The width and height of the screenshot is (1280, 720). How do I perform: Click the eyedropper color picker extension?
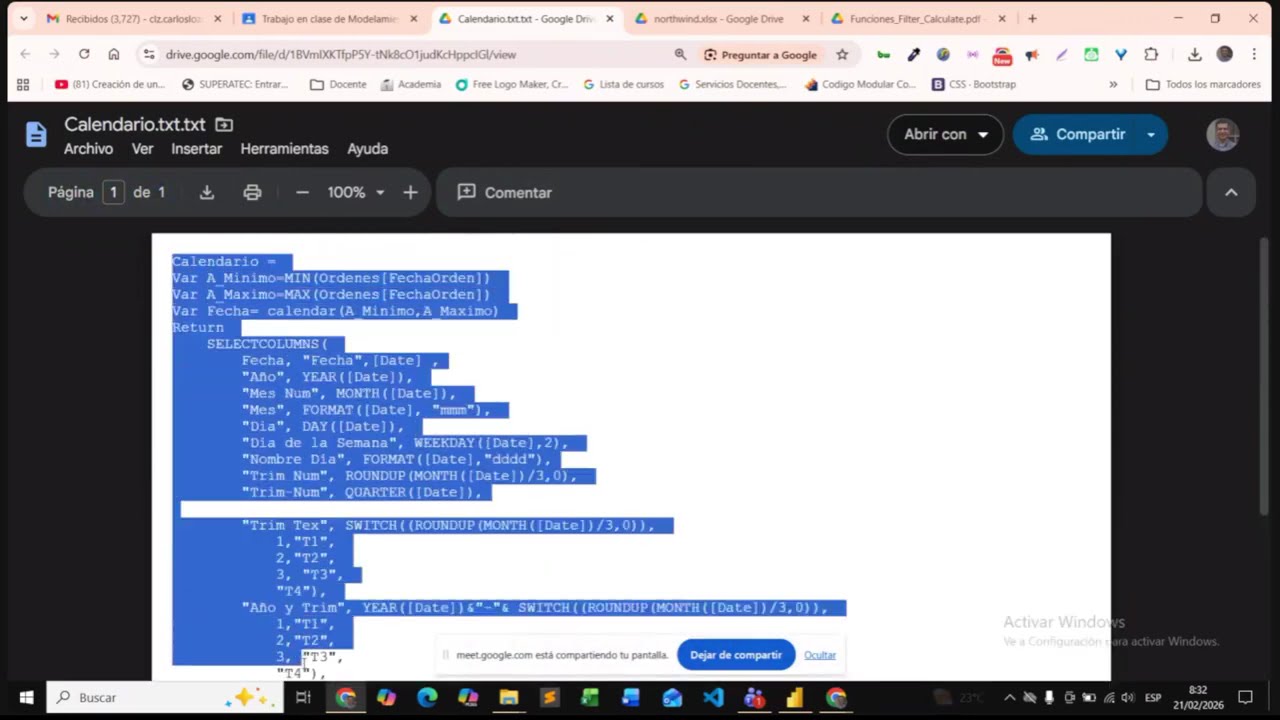pyautogui.click(x=913, y=55)
